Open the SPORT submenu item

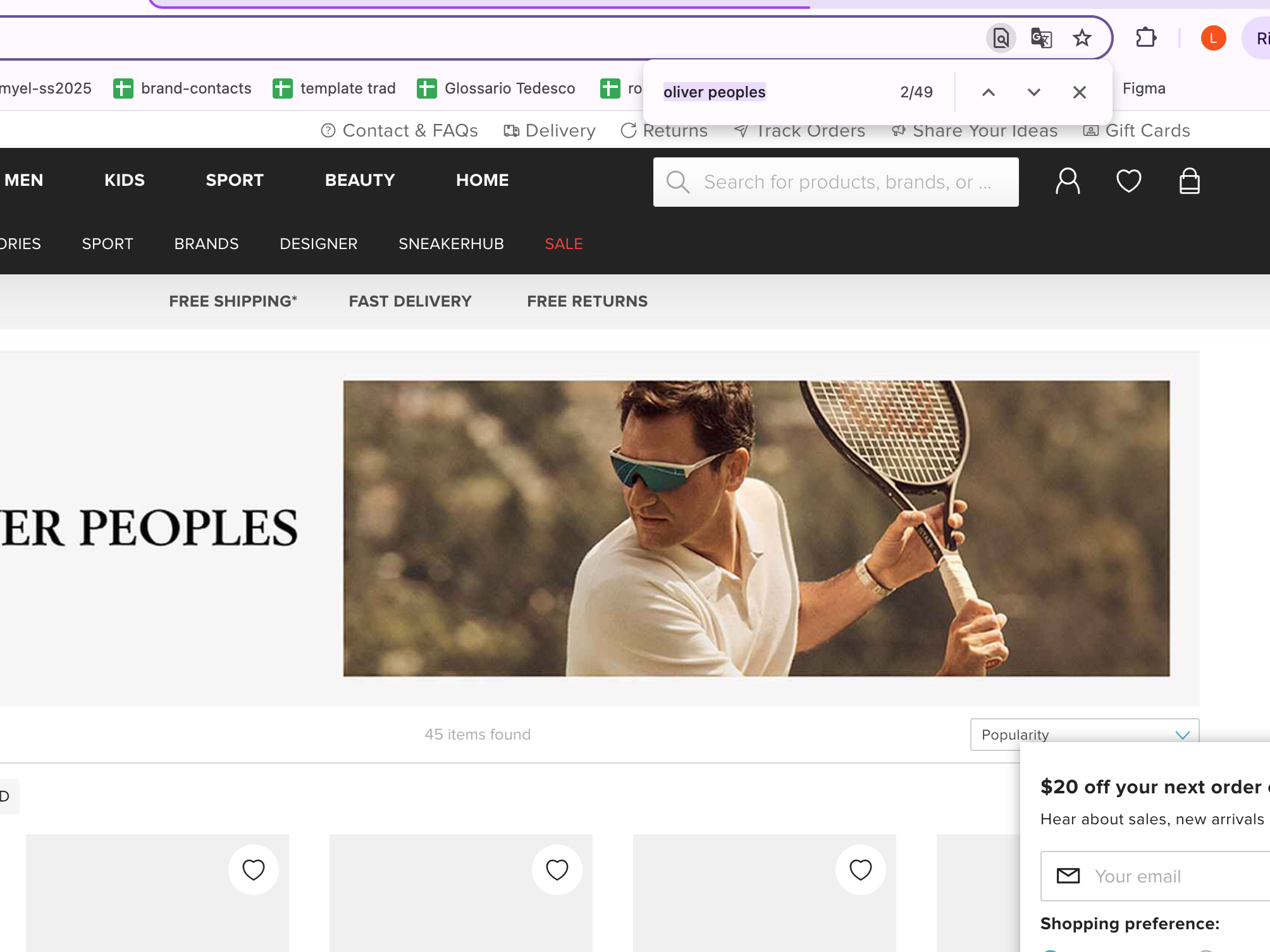click(108, 244)
